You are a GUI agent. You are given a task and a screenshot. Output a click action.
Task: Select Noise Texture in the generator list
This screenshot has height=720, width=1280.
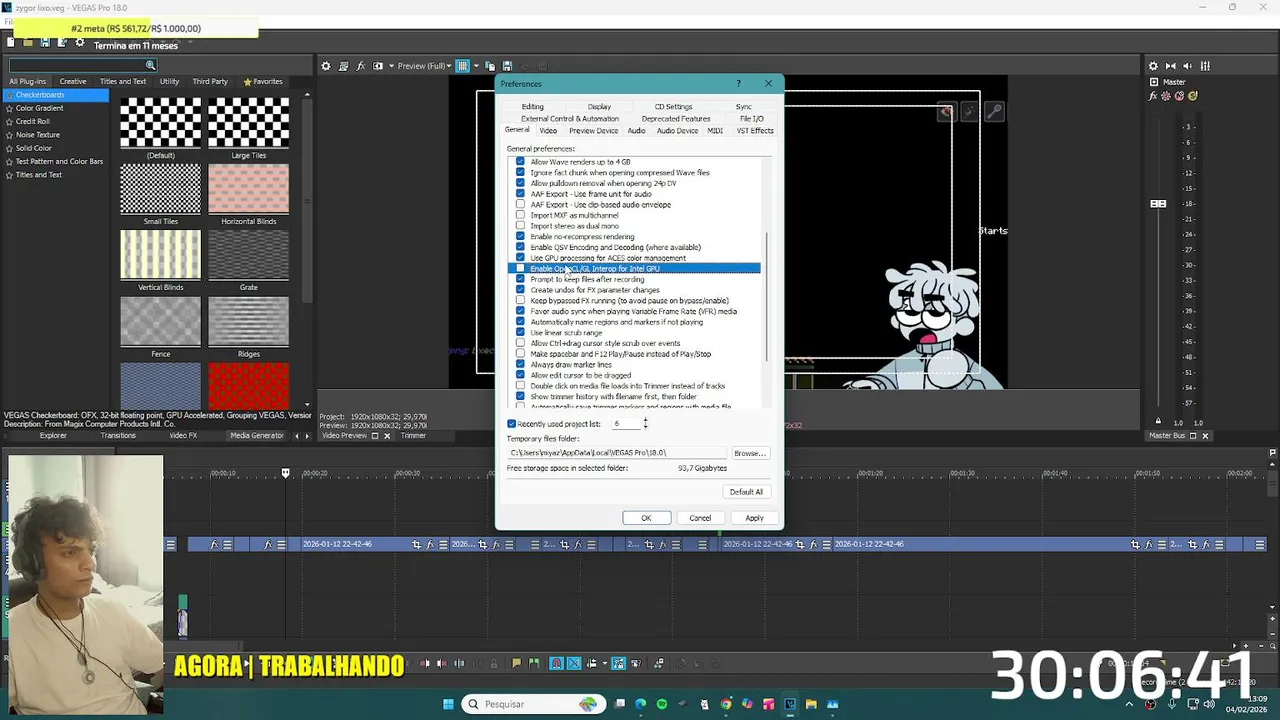(38, 135)
